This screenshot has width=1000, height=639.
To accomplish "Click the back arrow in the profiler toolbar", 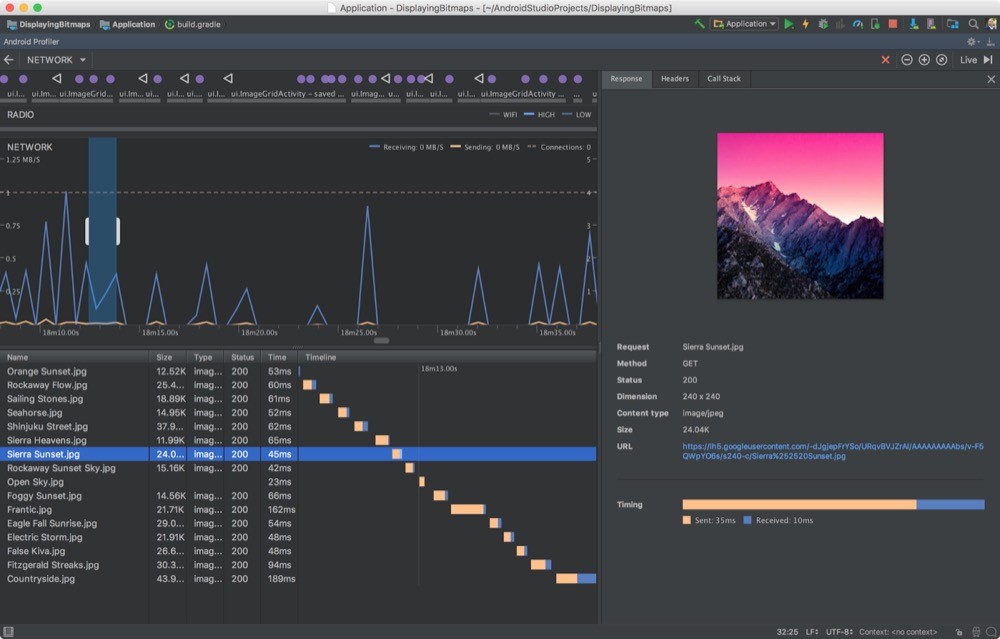I will tap(10, 59).
